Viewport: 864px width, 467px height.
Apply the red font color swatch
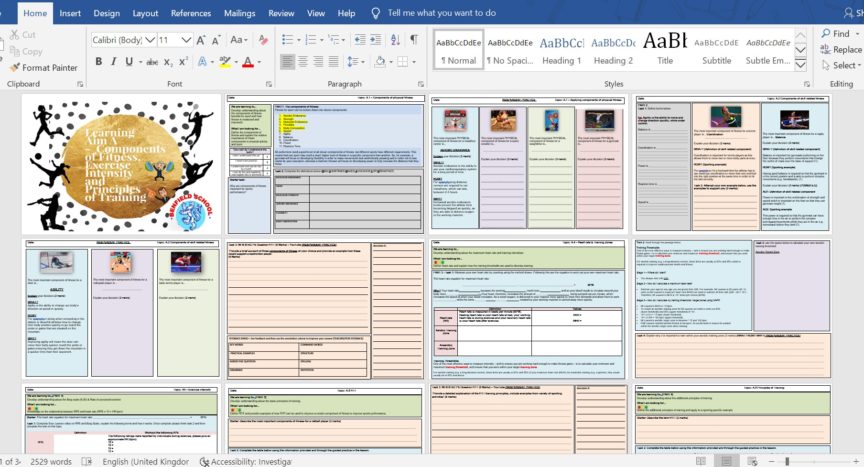(x=247, y=62)
